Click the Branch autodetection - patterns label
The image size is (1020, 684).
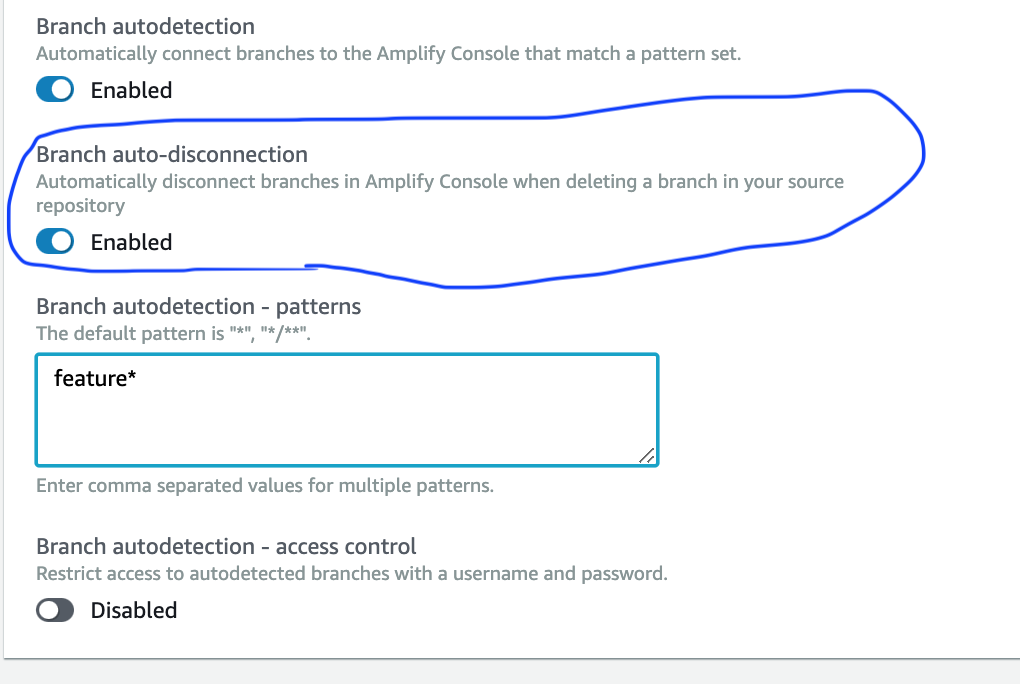click(x=198, y=306)
